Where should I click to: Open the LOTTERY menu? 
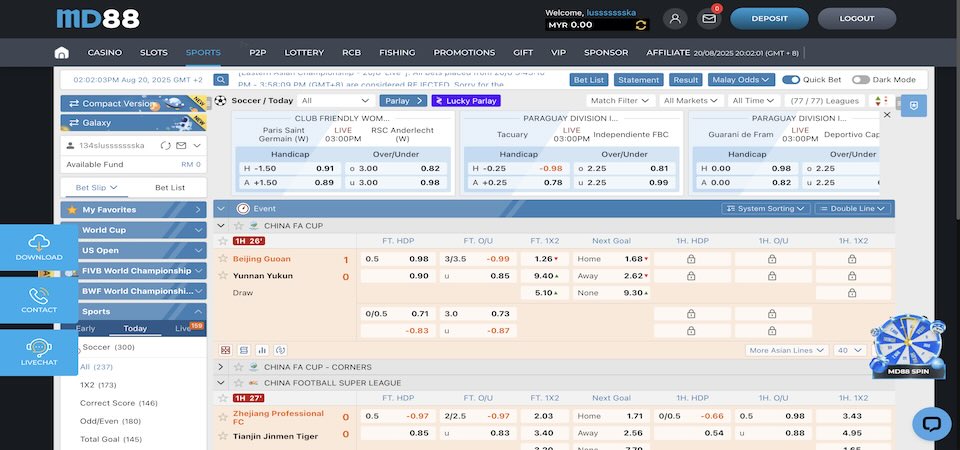[304, 53]
